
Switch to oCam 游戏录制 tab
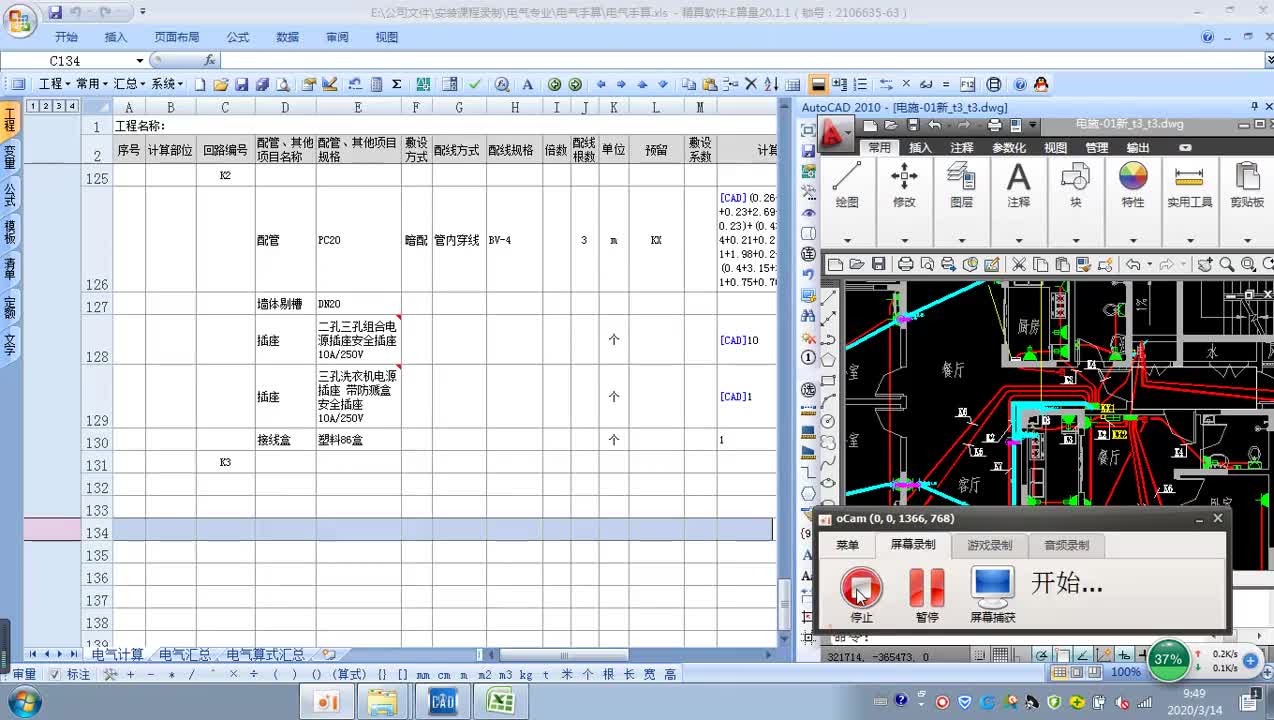click(989, 545)
